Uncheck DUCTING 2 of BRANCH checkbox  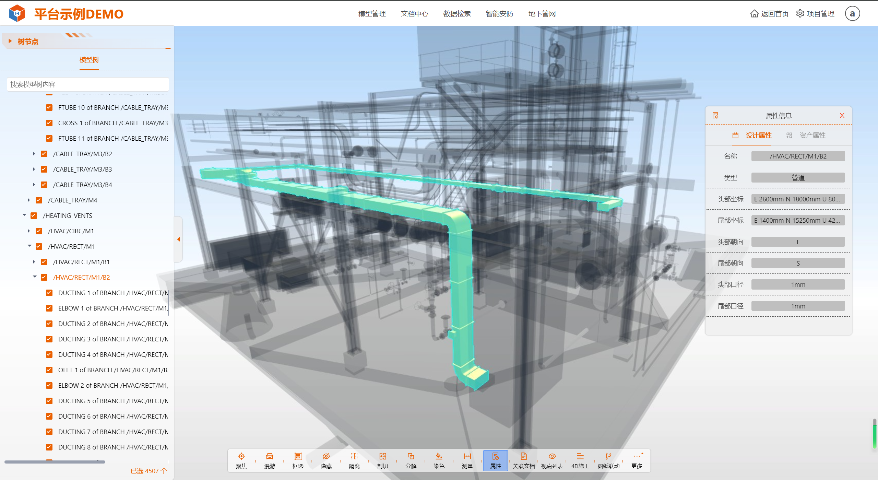pos(49,324)
